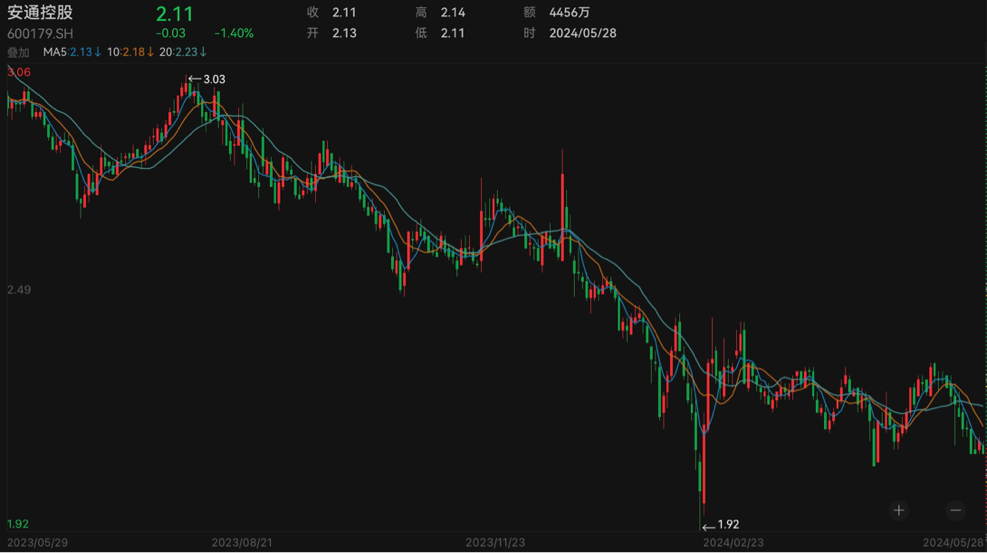Click the 收 closing price value

tap(344, 13)
